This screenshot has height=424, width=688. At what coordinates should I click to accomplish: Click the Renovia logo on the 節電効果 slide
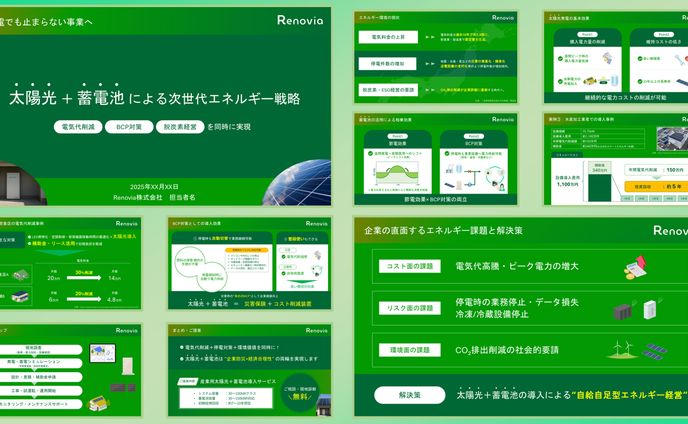click(502, 119)
